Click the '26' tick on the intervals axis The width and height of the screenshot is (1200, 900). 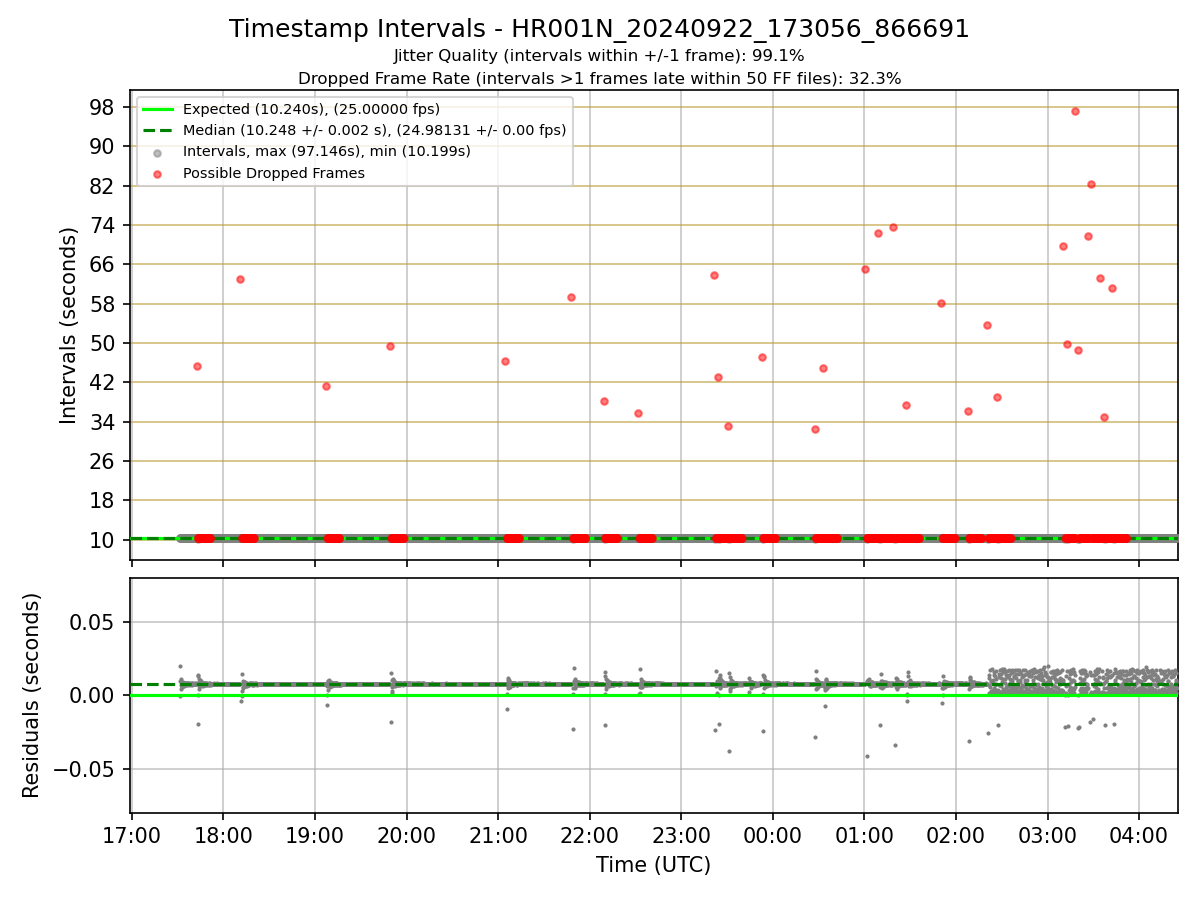103,461
